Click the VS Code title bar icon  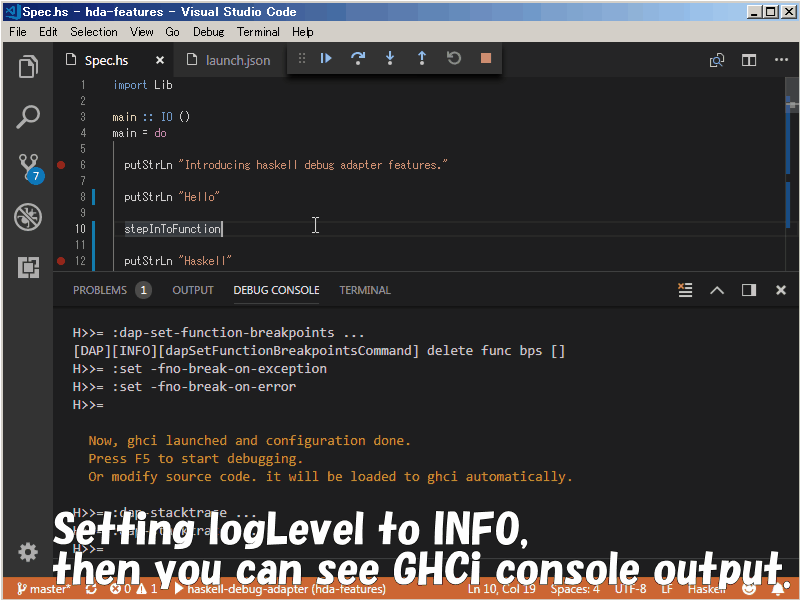12,11
